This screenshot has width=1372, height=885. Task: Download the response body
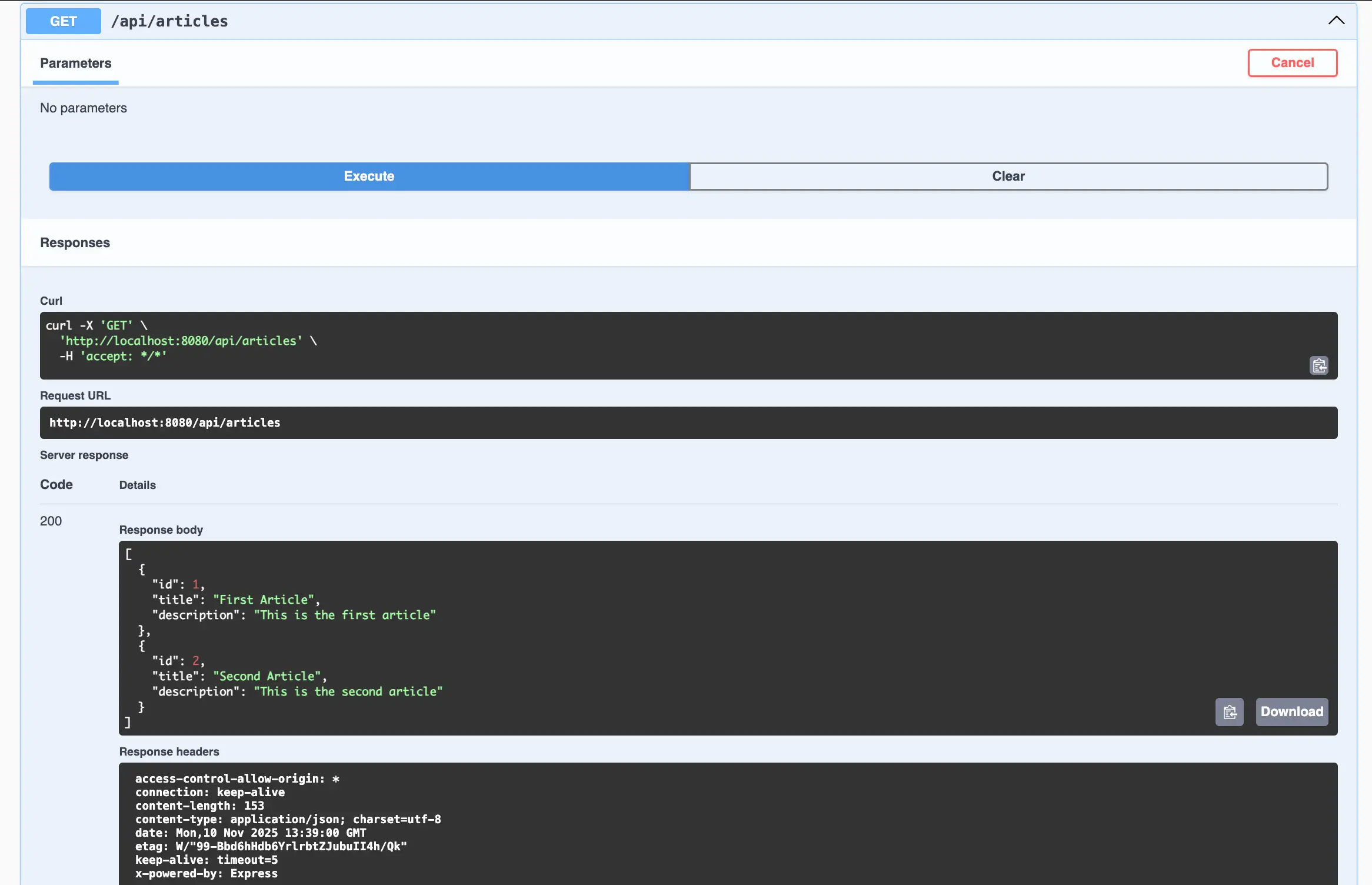tap(1292, 712)
